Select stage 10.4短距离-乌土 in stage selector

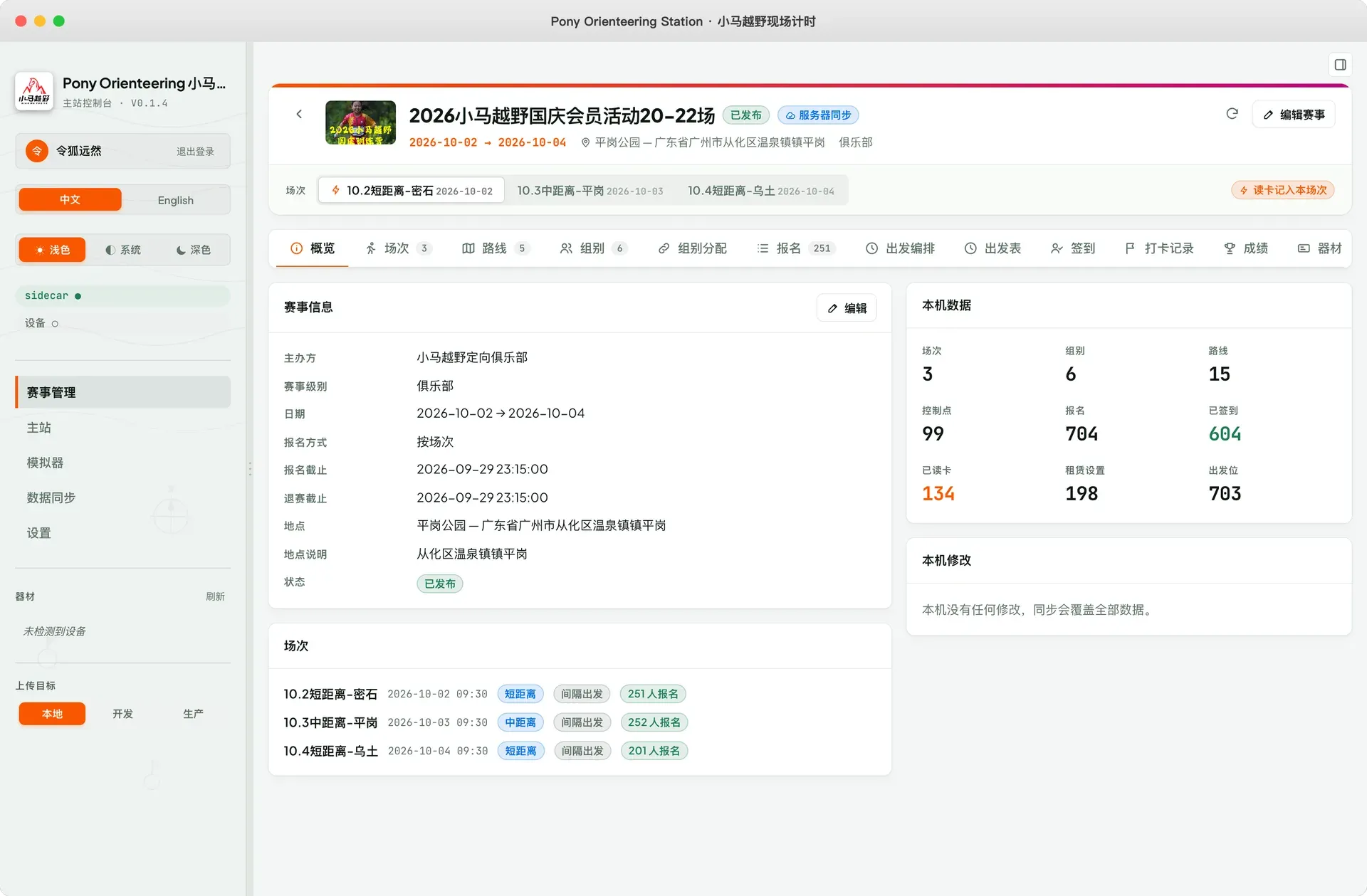(760, 191)
